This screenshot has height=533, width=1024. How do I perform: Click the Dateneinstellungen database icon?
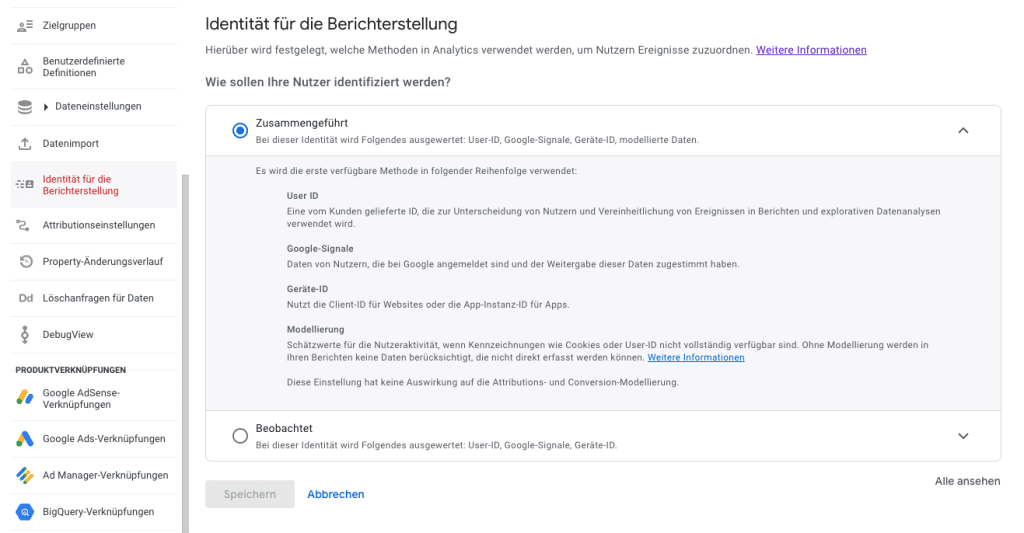[25, 107]
